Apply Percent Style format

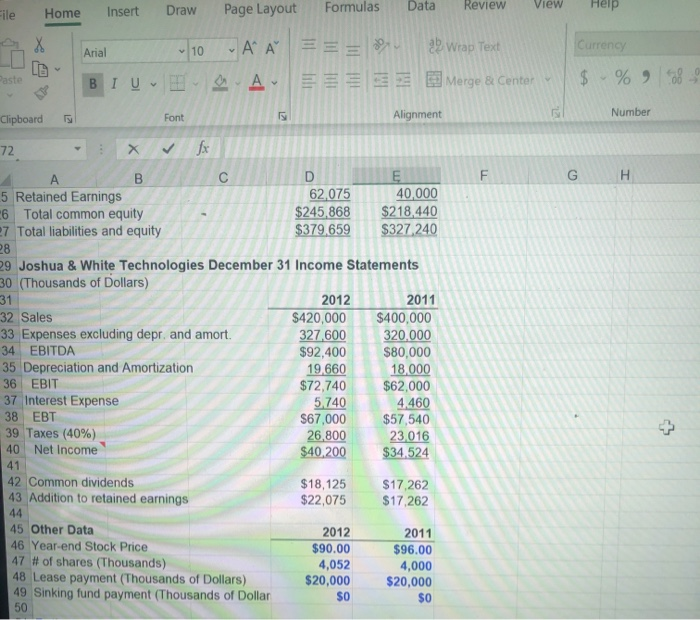point(623,77)
